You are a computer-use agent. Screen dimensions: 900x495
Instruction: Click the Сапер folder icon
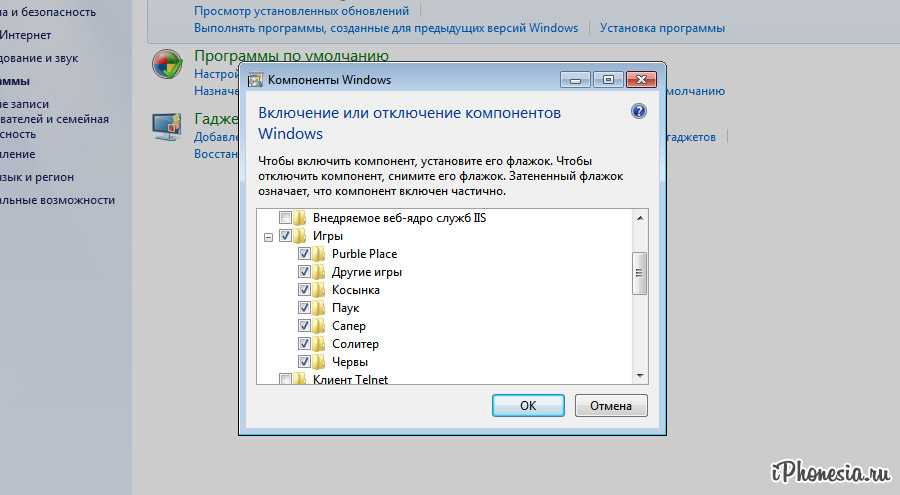coord(319,326)
